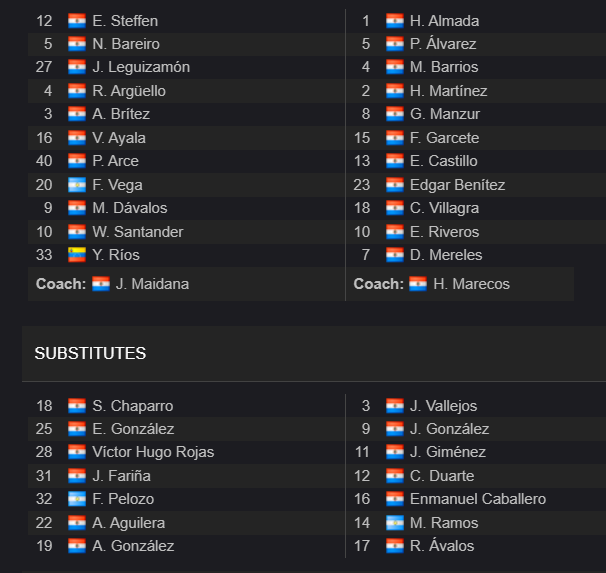This screenshot has width=606, height=573.
Task: Select player J. Leguizamón
Action: 141,67
